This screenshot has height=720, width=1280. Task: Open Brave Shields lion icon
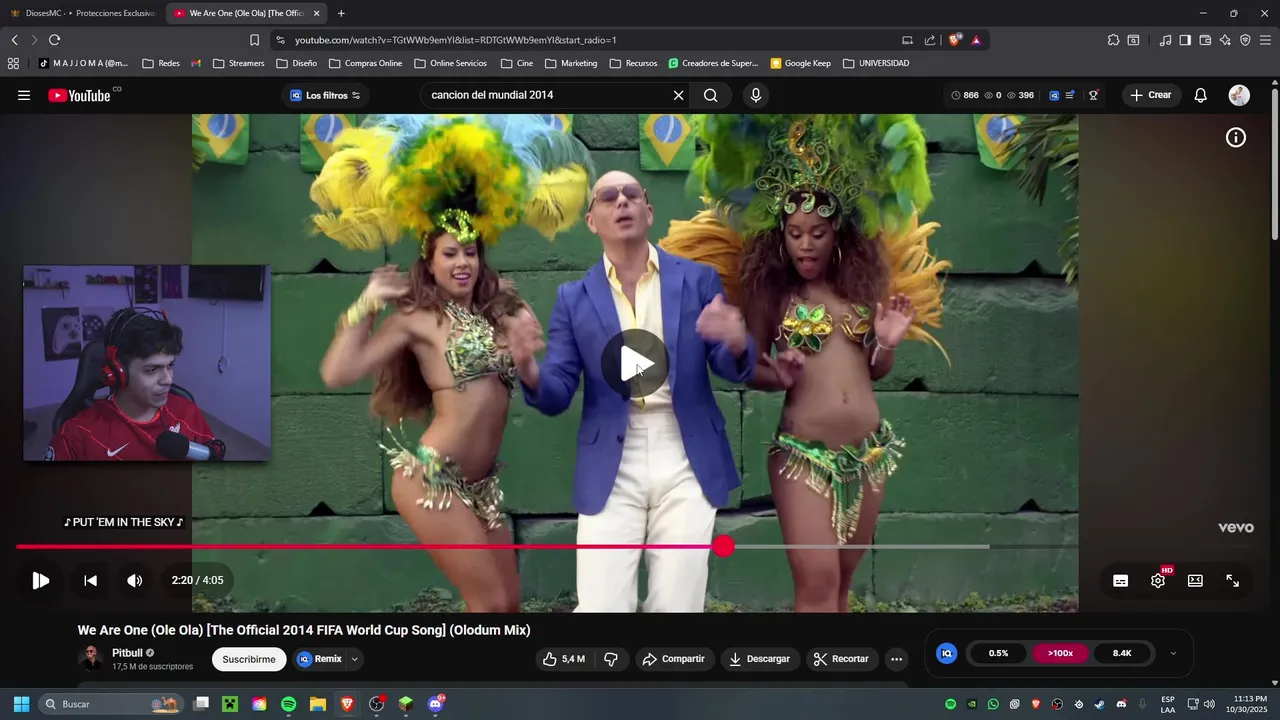[x=955, y=40]
